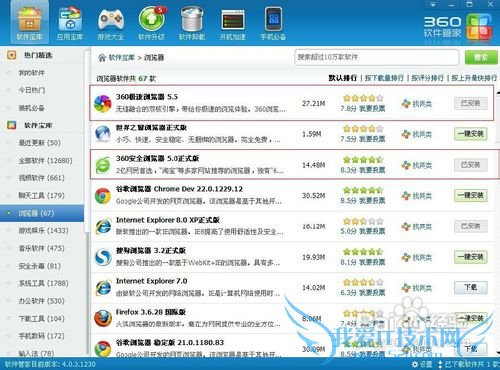The height and width of the screenshot is (370, 500).
Task: Select 浏览器 (67) category
Action: pyautogui.click(x=42, y=213)
